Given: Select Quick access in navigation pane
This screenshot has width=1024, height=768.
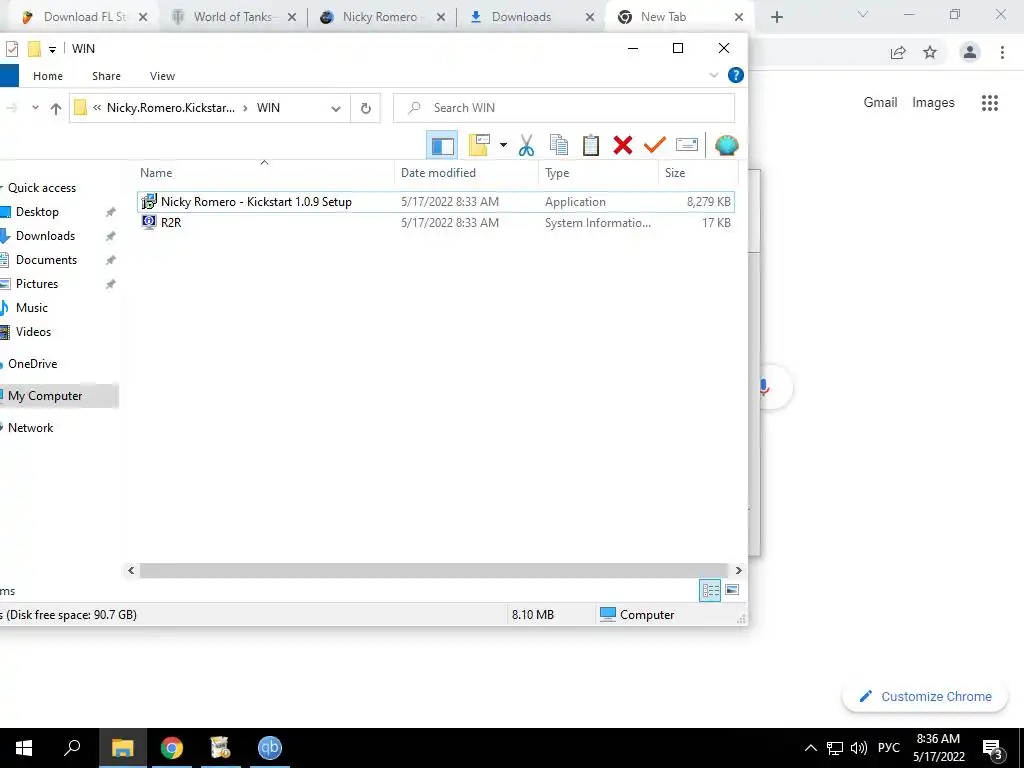Looking at the screenshot, I should (x=42, y=188).
